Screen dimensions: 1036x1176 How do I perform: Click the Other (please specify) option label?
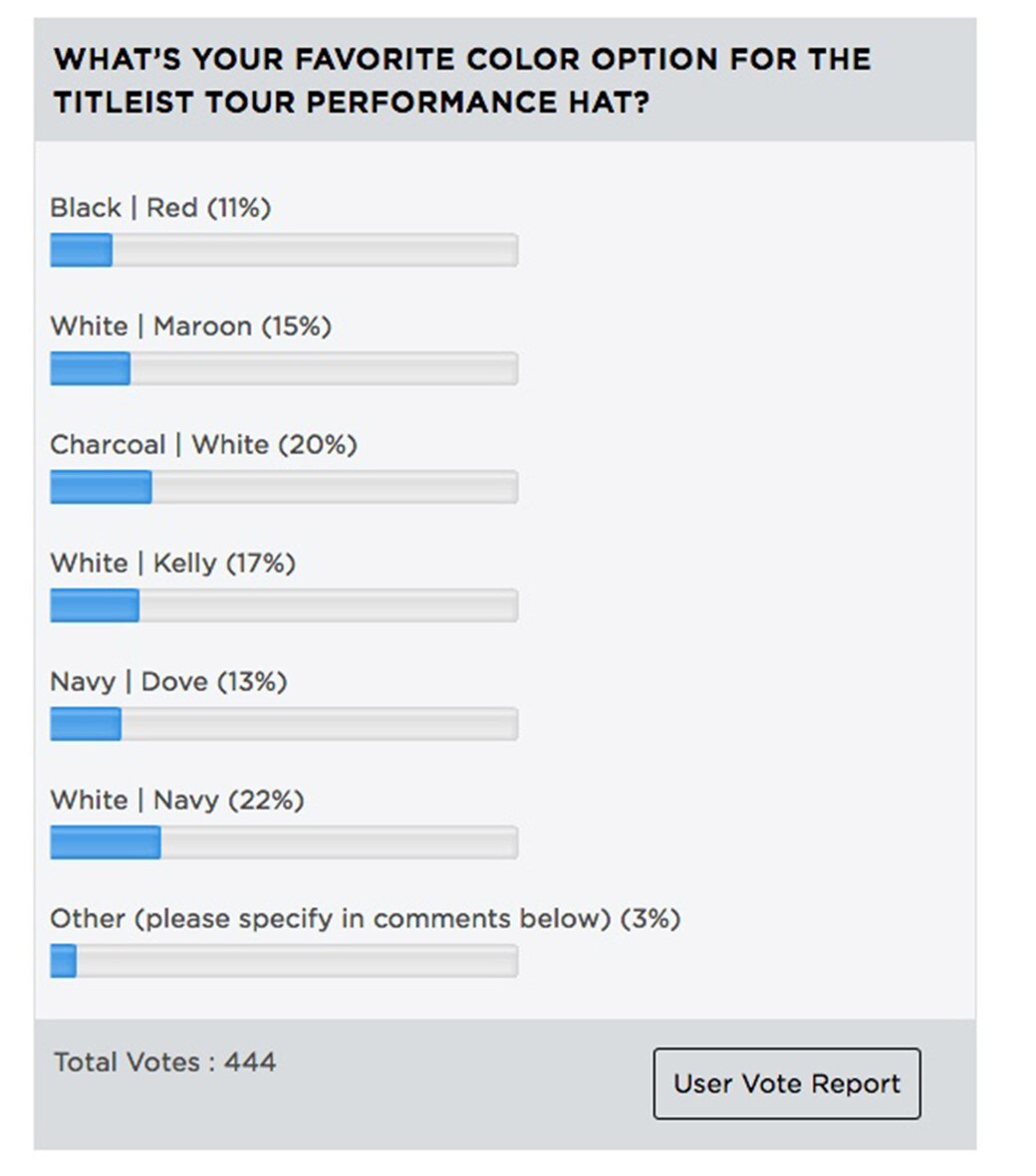365,918
